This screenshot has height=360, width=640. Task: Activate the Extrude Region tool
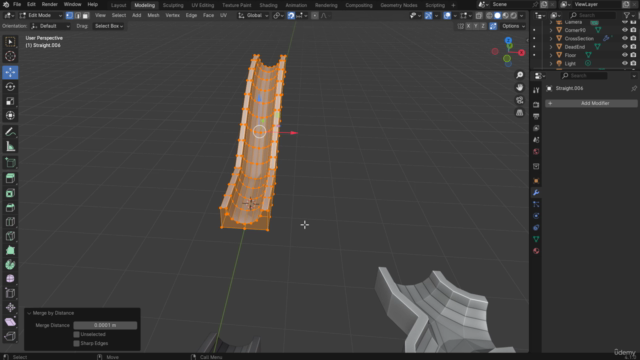click(x=10, y=178)
